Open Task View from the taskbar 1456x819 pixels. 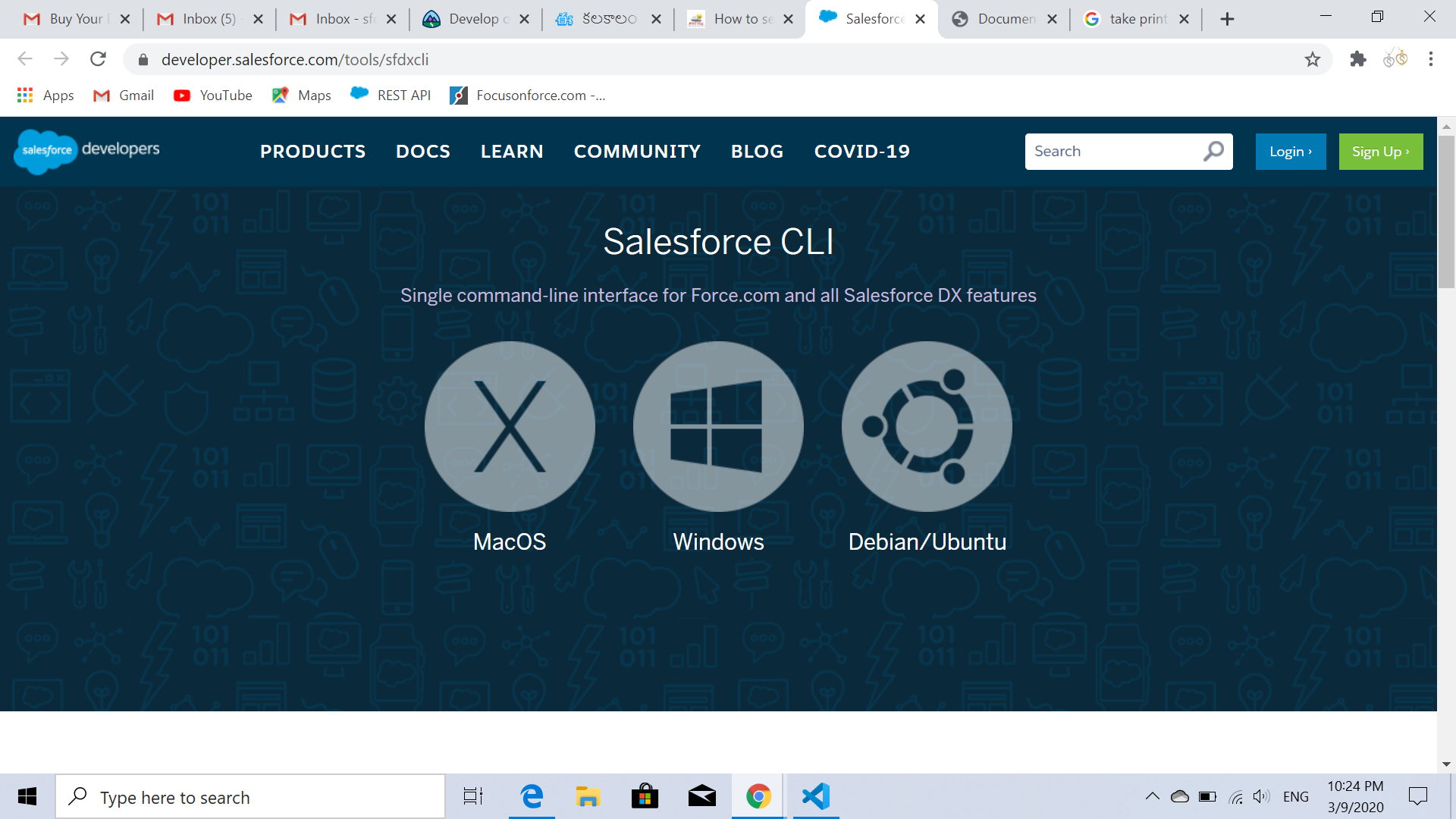473,796
